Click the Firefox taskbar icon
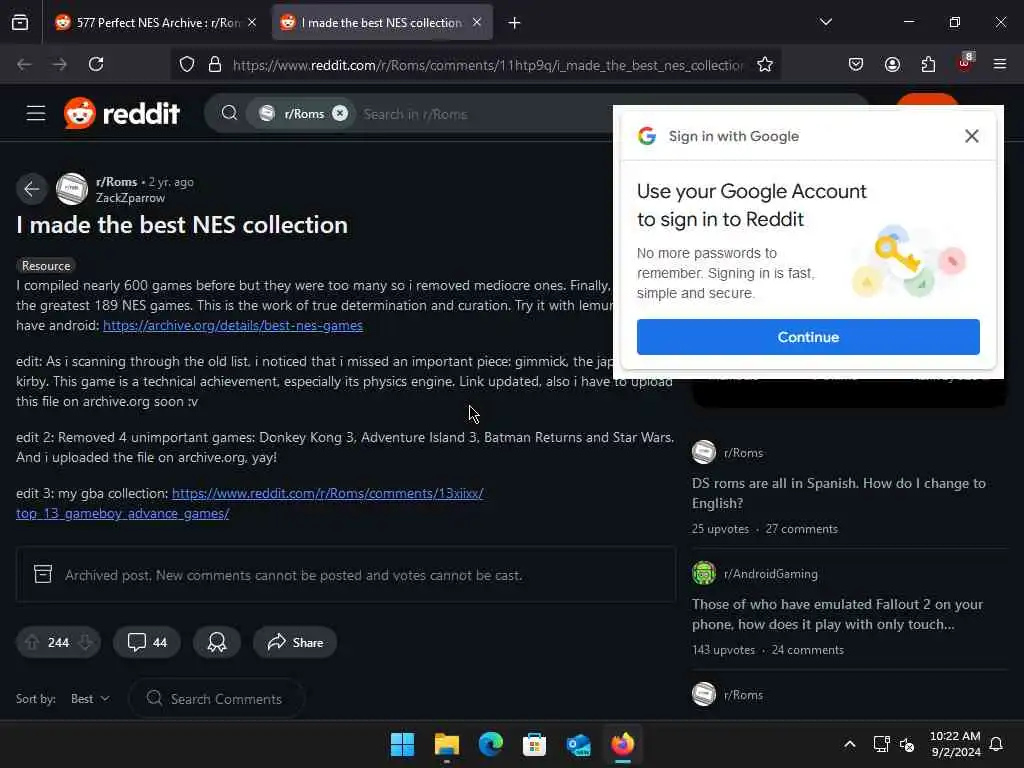Image resolution: width=1024 pixels, height=768 pixels. click(622, 744)
